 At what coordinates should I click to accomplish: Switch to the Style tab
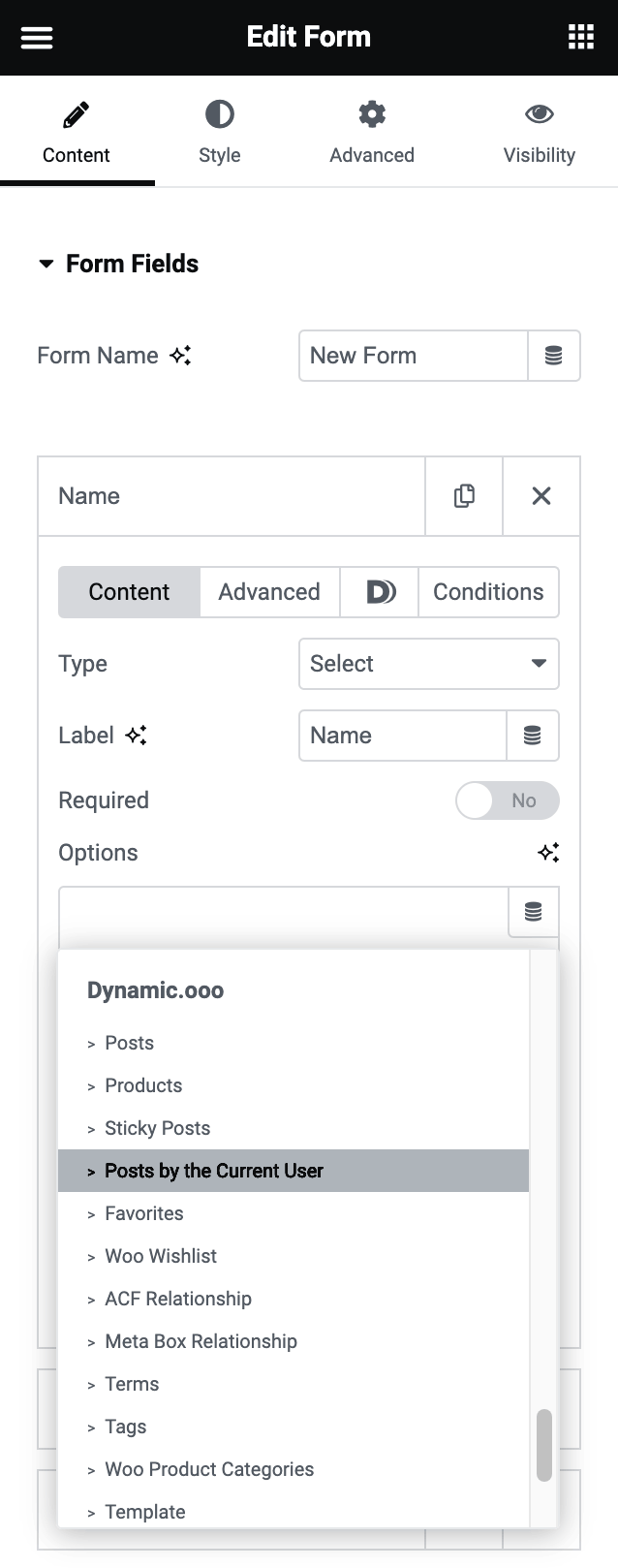tap(220, 131)
